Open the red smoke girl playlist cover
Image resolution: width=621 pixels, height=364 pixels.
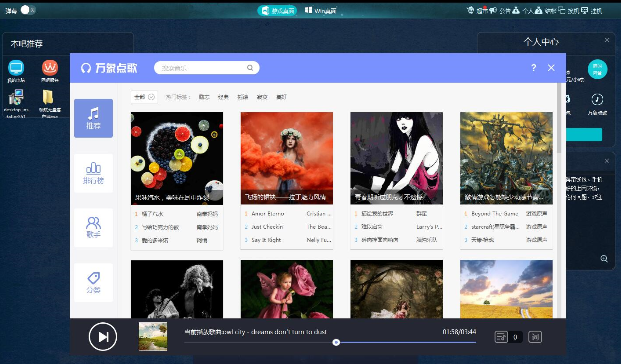(287, 158)
